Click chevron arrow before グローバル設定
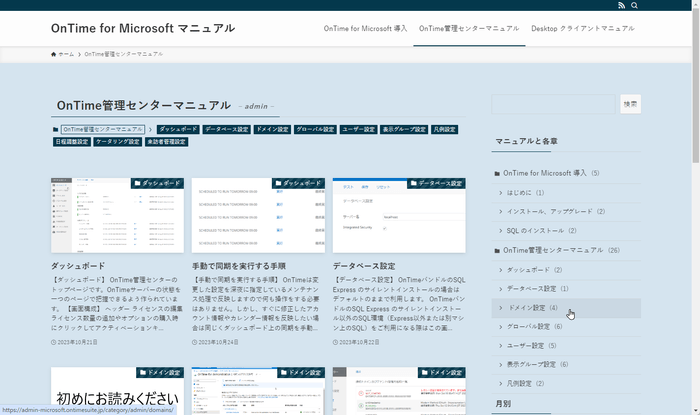Viewport: 700px width, 415px height. coord(500,327)
